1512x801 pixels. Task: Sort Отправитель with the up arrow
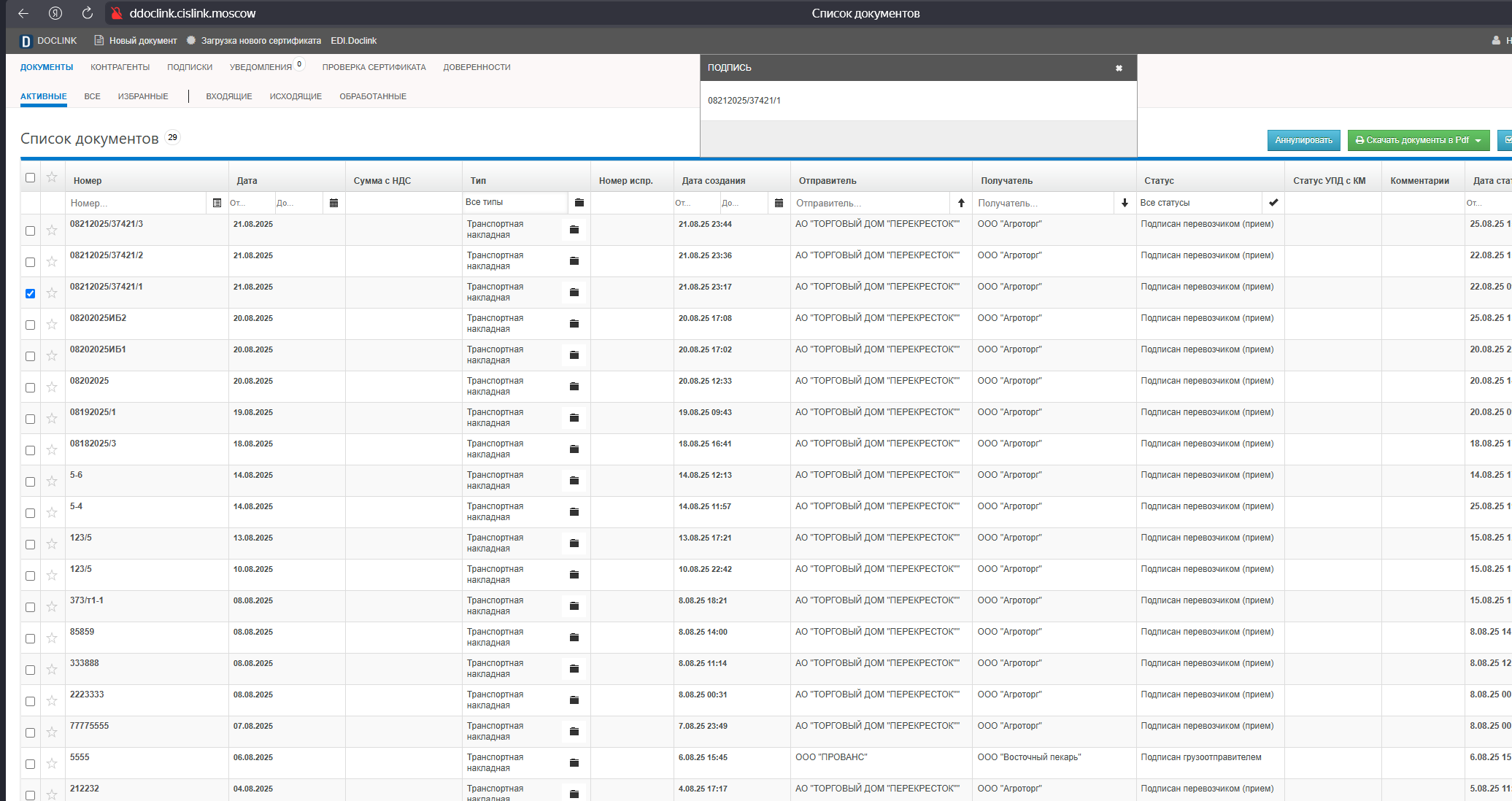coord(961,203)
